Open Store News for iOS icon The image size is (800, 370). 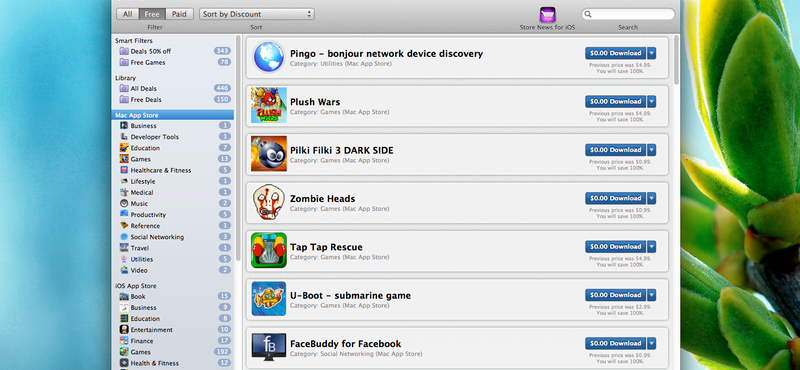pos(547,14)
